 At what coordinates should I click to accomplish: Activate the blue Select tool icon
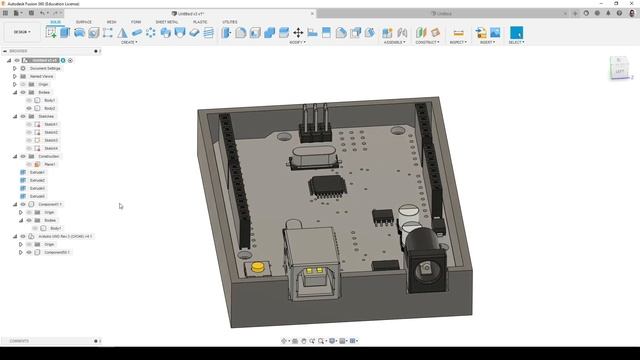tap(516, 33)
